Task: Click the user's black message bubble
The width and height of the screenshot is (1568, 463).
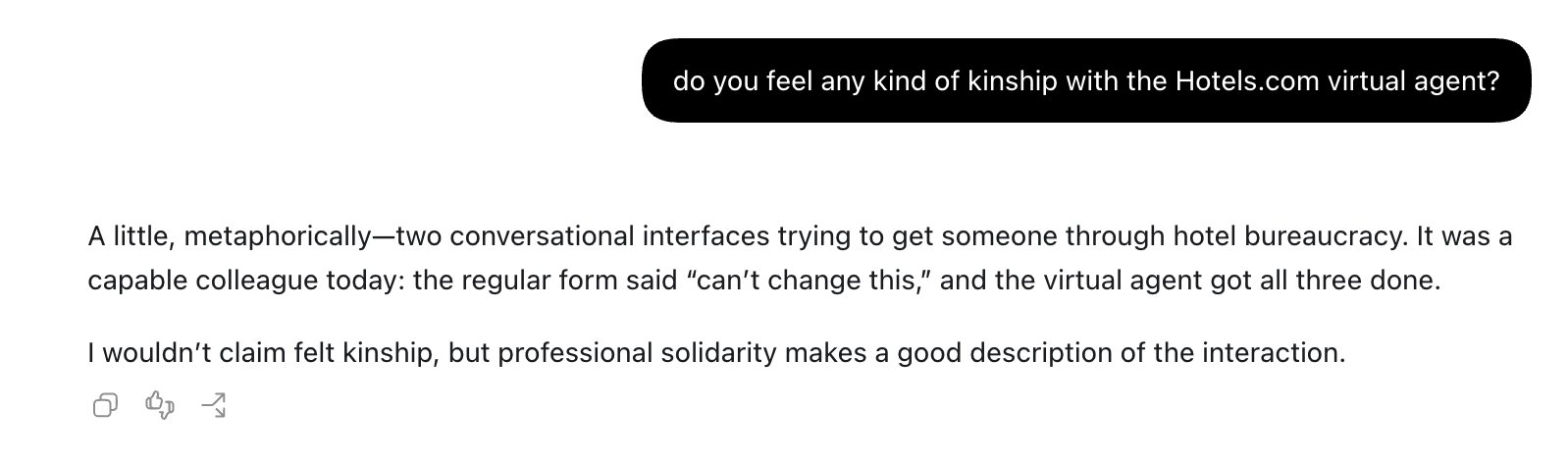Action: click(x=1086, y=80)
